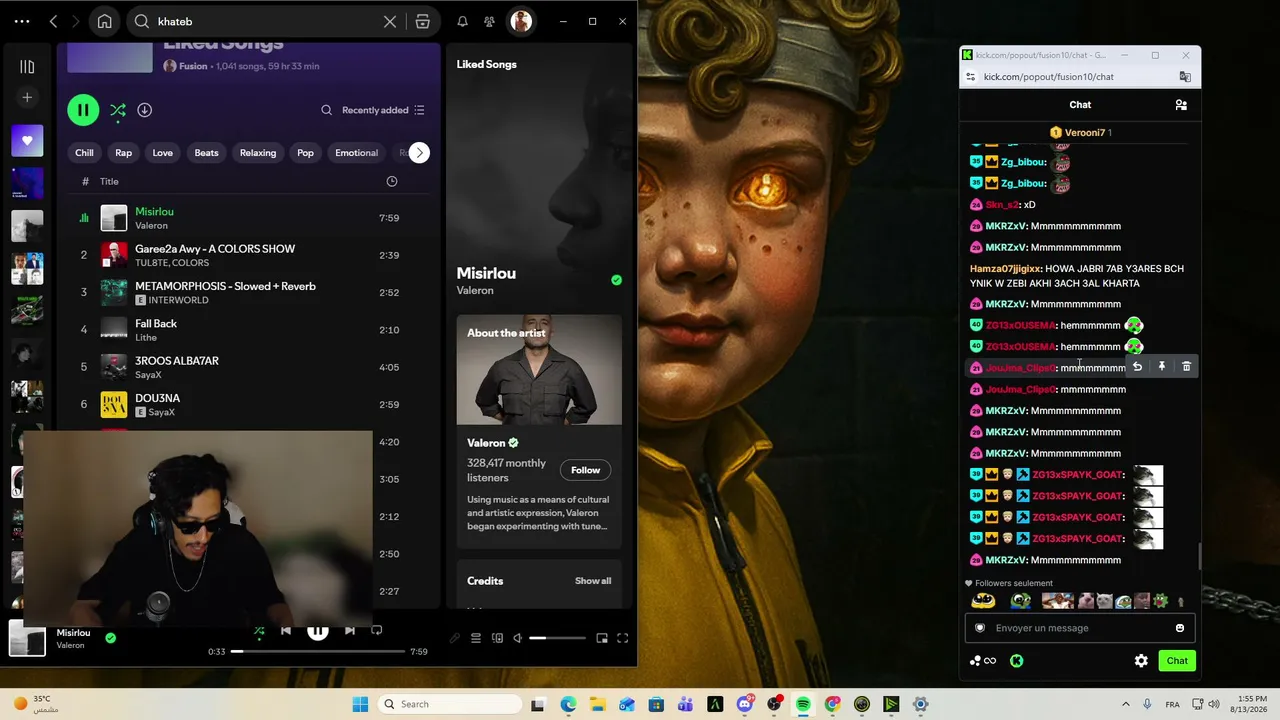The height and width of the screenshot is (720, 1280).
Task: Toggle repeat in the player bar
Action: 377,631
